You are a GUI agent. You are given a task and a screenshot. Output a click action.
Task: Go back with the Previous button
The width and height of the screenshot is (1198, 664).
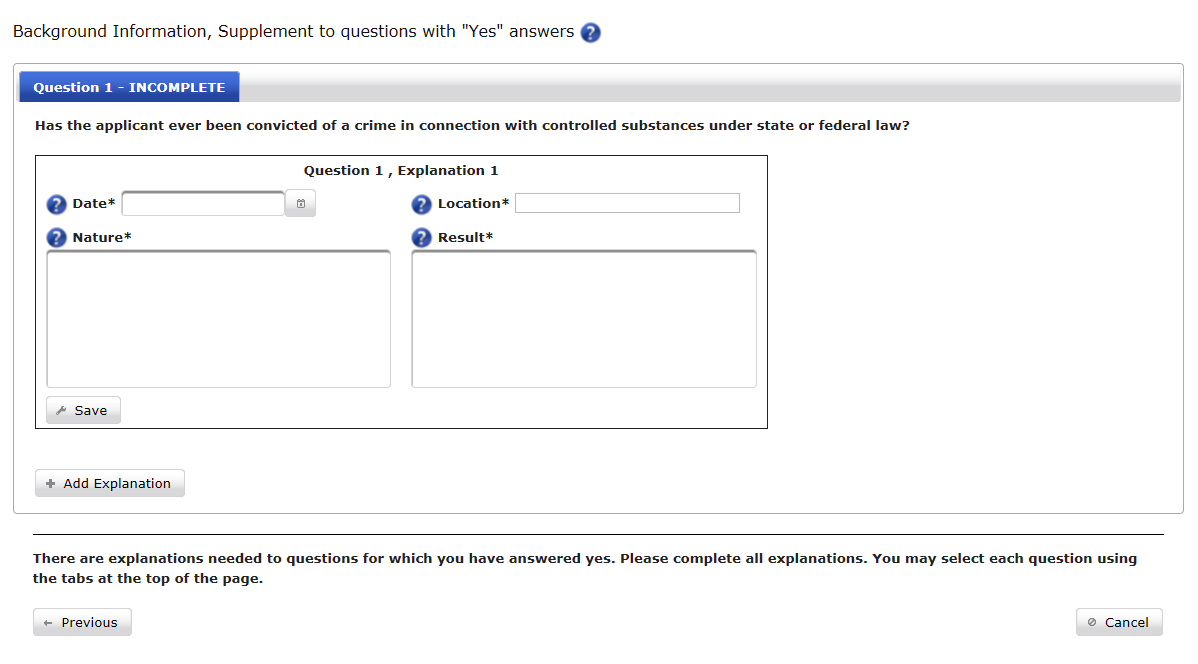pyautogui.click(x=82, y=623)
